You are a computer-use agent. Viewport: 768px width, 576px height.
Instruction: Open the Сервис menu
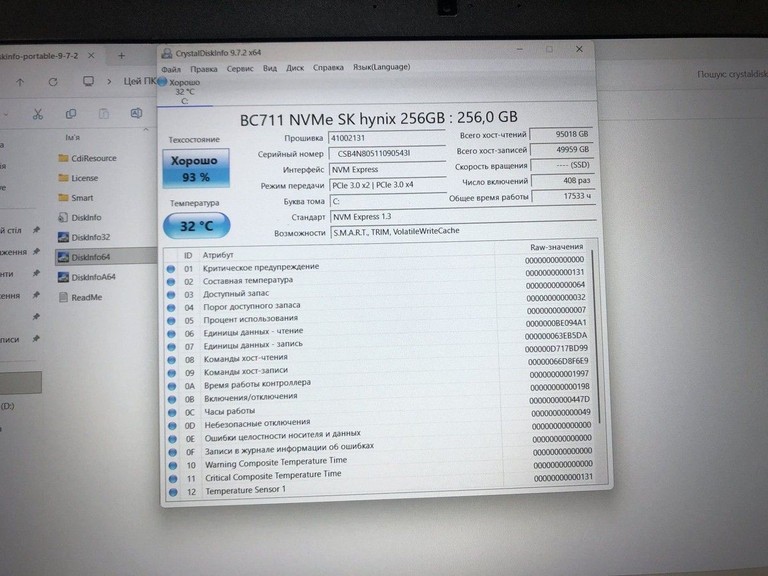(x=240, y=69)
